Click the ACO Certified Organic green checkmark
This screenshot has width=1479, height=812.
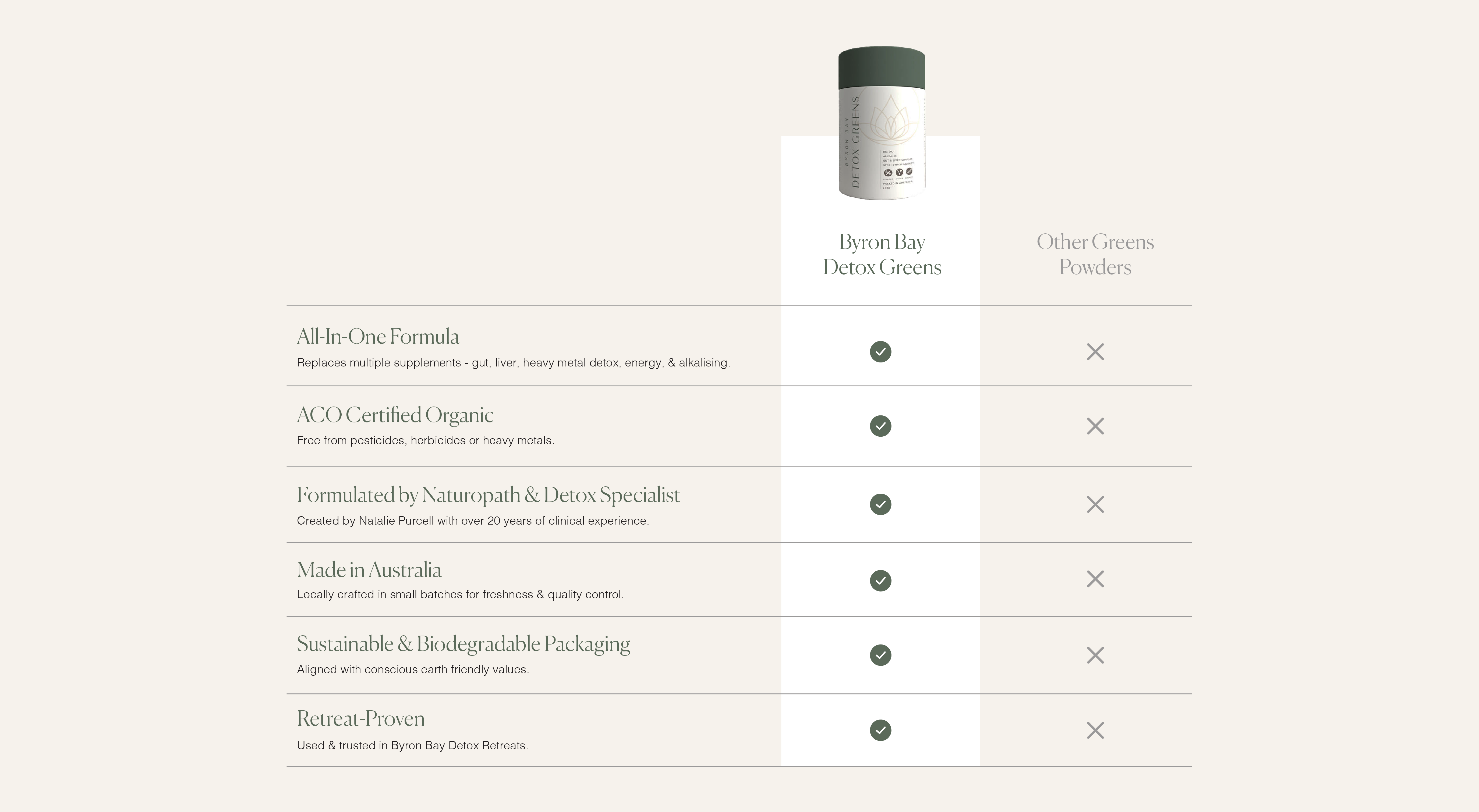coord(880,426)
